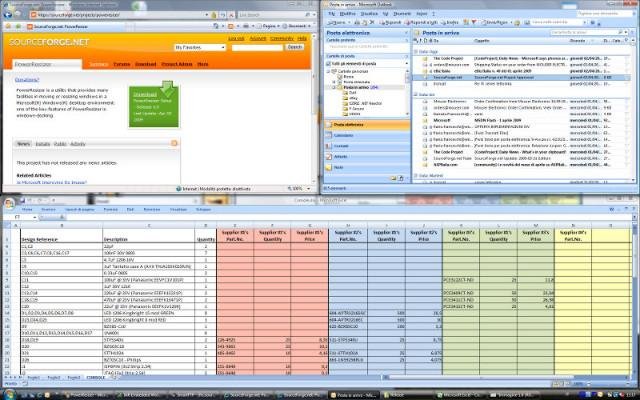Click the green Download arrow box
Screen dimensions: 640x400
click(154, 104)
